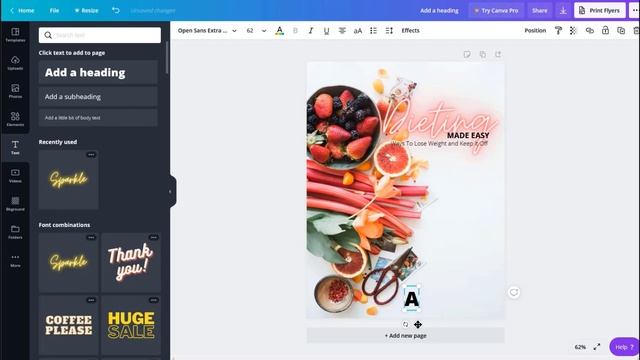Click the copy style paint roller icon

(x=558, y=31)
